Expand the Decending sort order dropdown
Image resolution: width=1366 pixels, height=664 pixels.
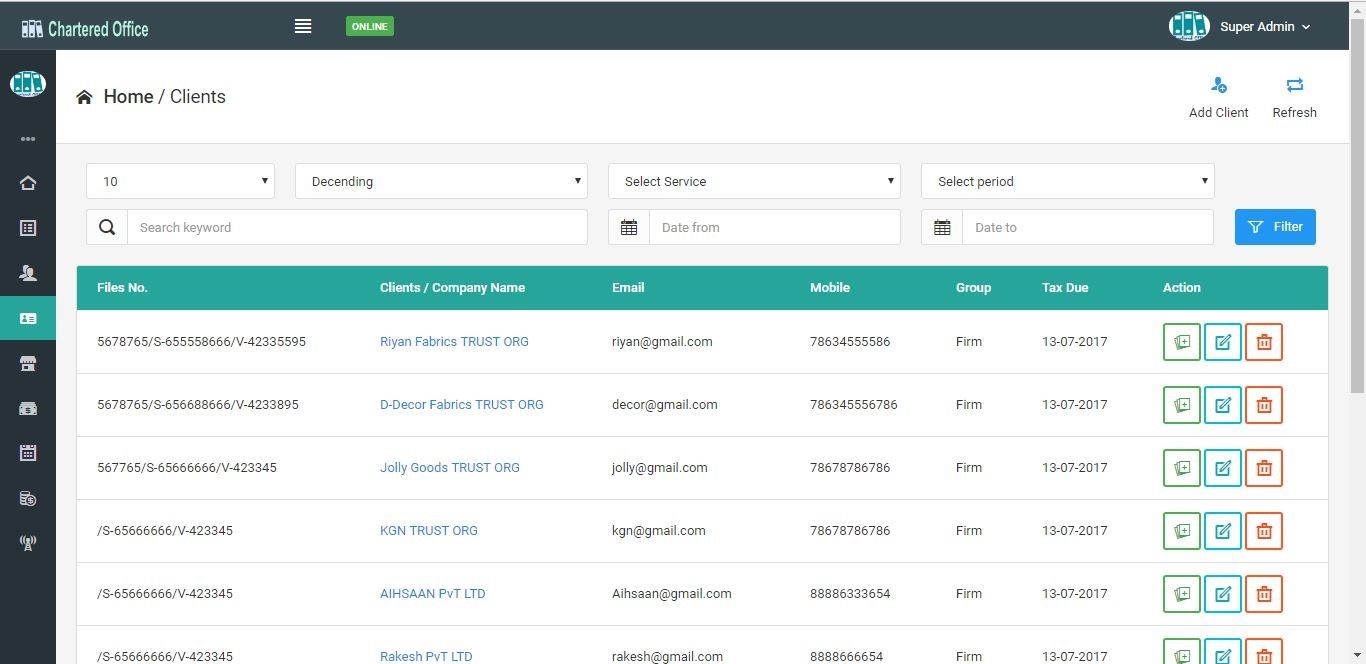click(x=442, y=181)
